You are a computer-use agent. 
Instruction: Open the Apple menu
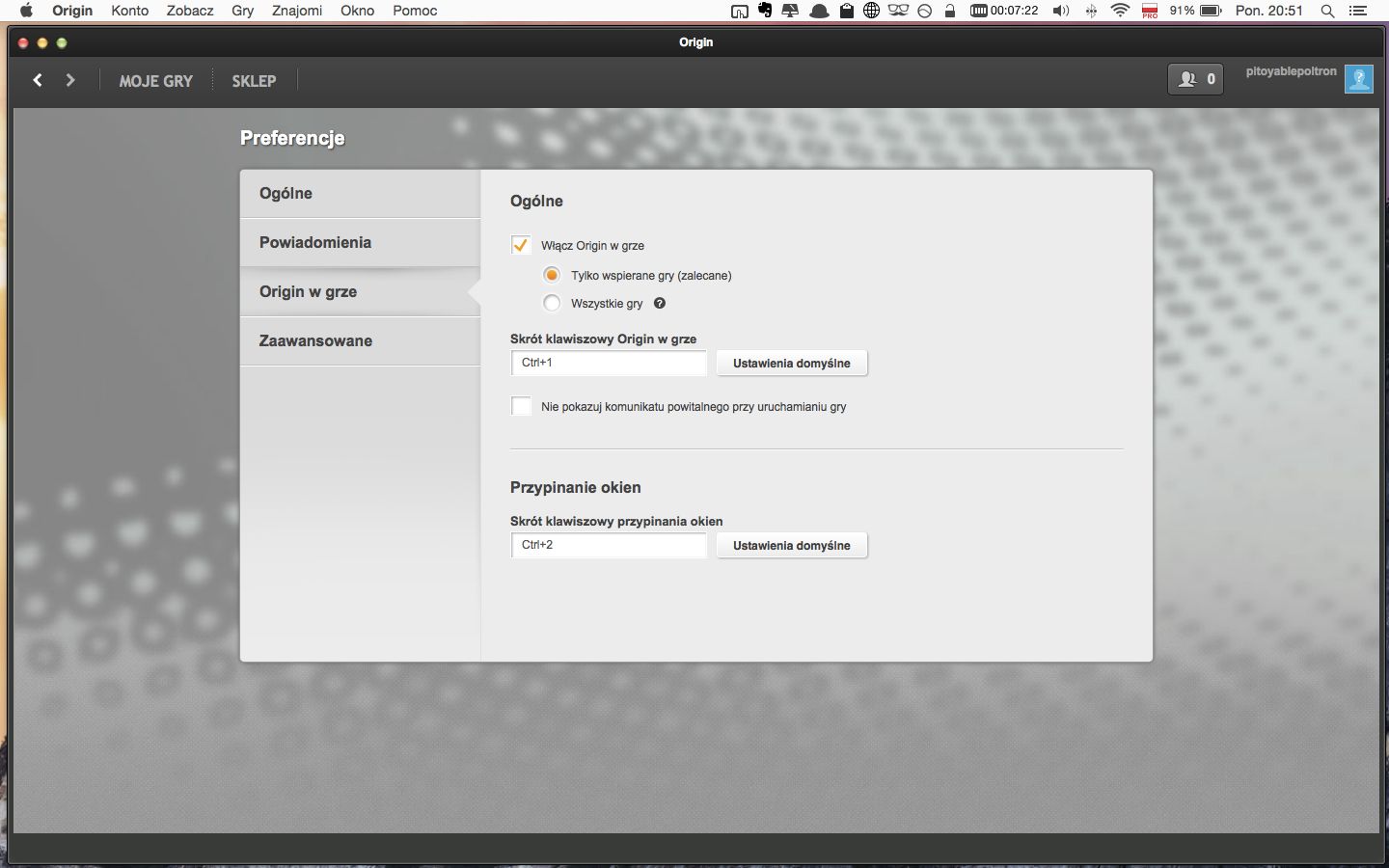(x=26, y=11)
